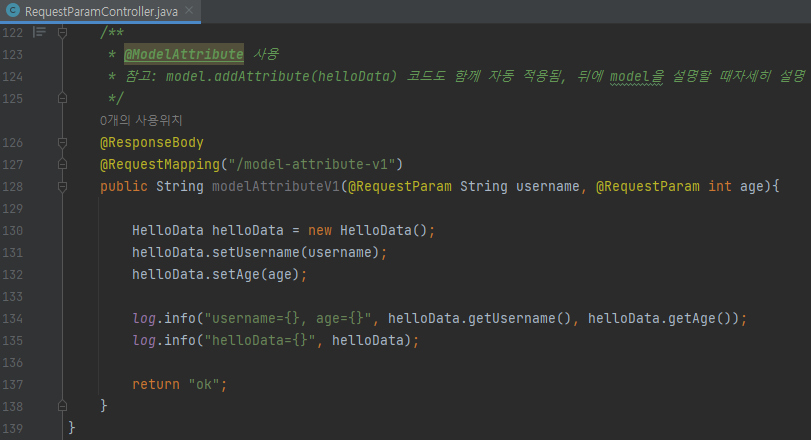
Task: Click helloData.getAge() on line 134
Action: pos(659,318)
